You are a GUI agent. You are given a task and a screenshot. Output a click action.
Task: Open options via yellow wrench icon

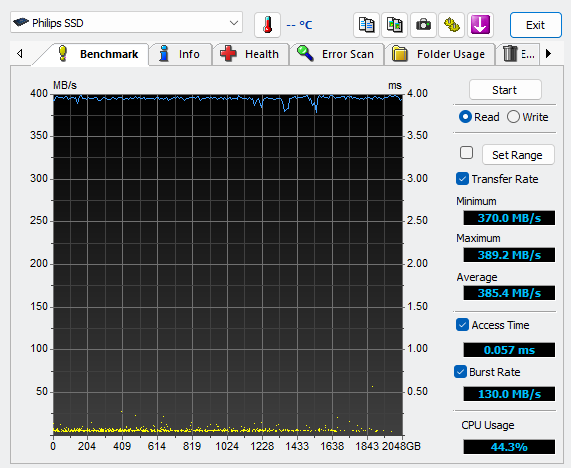click(x=452, y=25)
